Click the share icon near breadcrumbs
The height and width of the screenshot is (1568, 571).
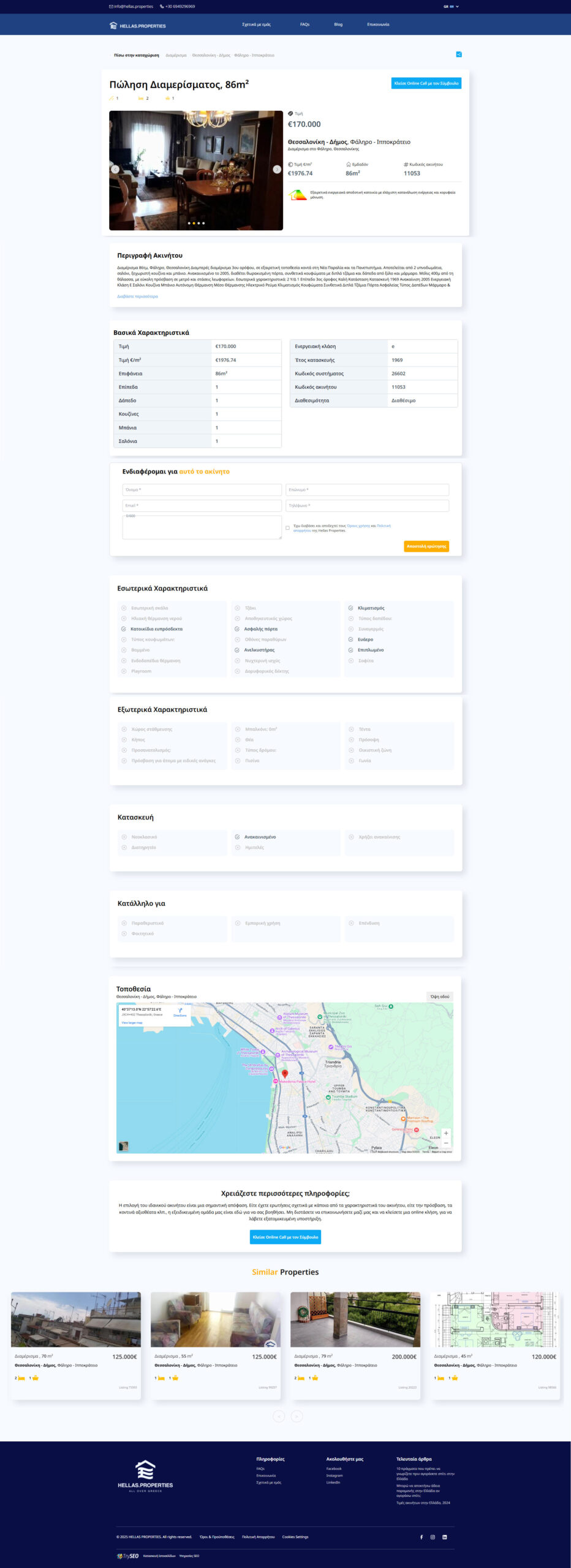click(459, 55)
